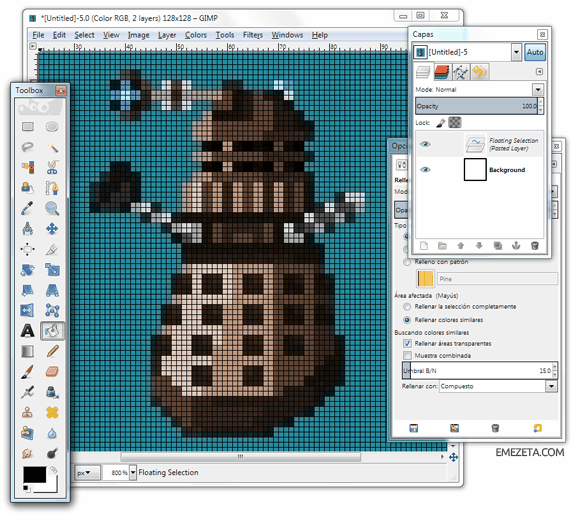Image resolution: width=575 pixels, height=516 pixels.
Task: Click the Auto button
Action: click(x=535, y=52)
